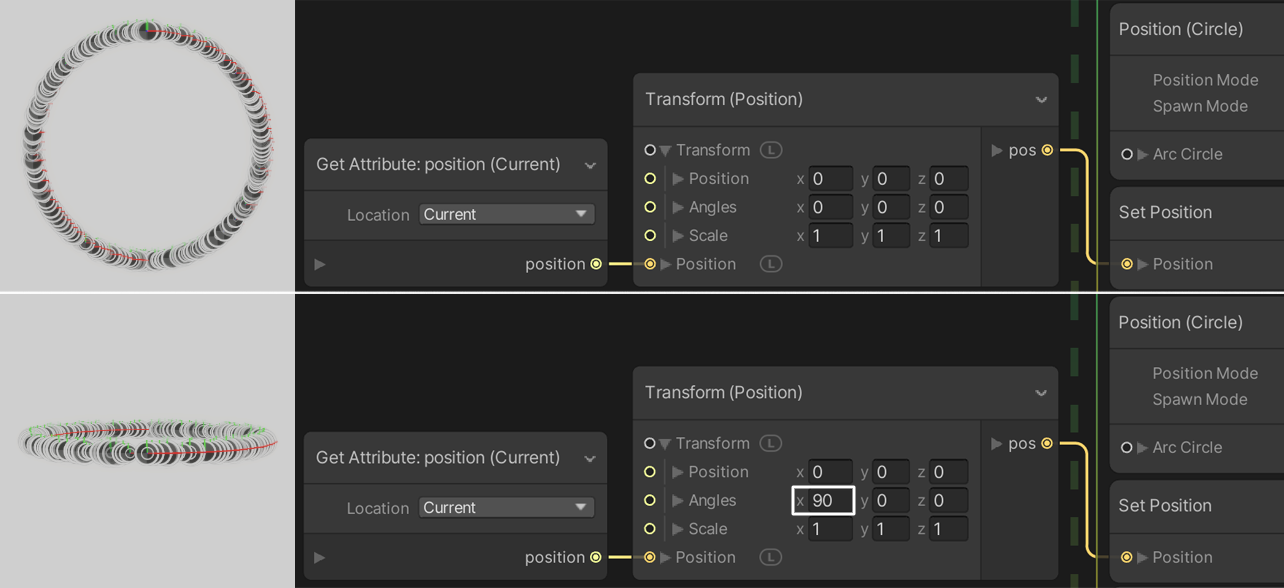This screenshot has width=1284, height=588.
Task: Toggle local space on the Transform row
Action: (x=770, y=149)
